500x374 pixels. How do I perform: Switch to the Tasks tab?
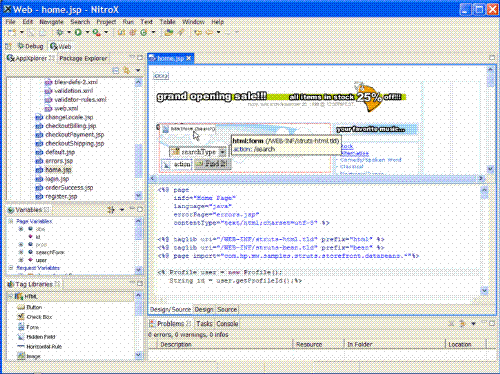pyautogui.click(x=204, y=324)
